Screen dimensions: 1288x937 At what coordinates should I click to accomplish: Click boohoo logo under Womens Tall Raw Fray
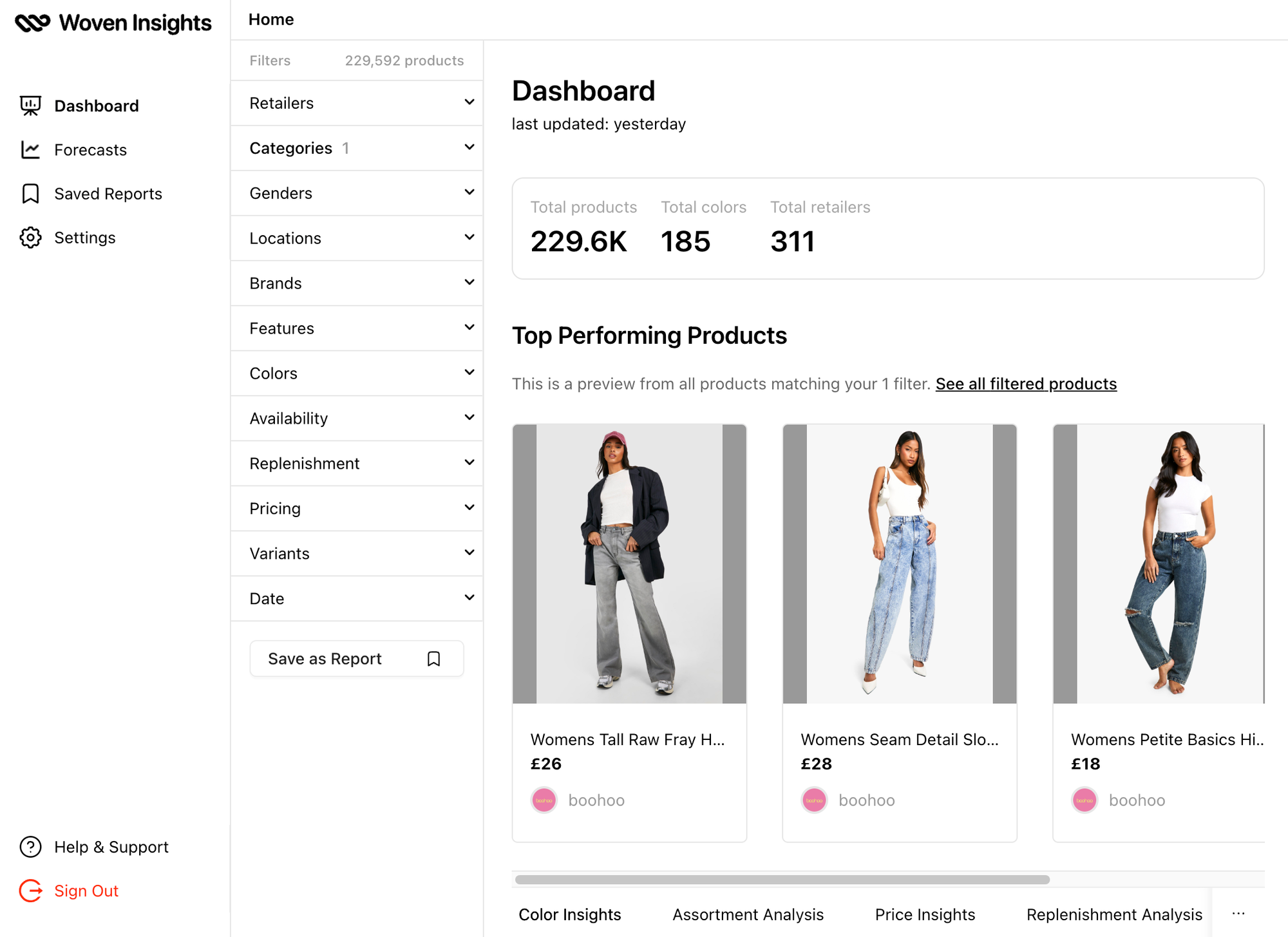[x=544, y=800]
